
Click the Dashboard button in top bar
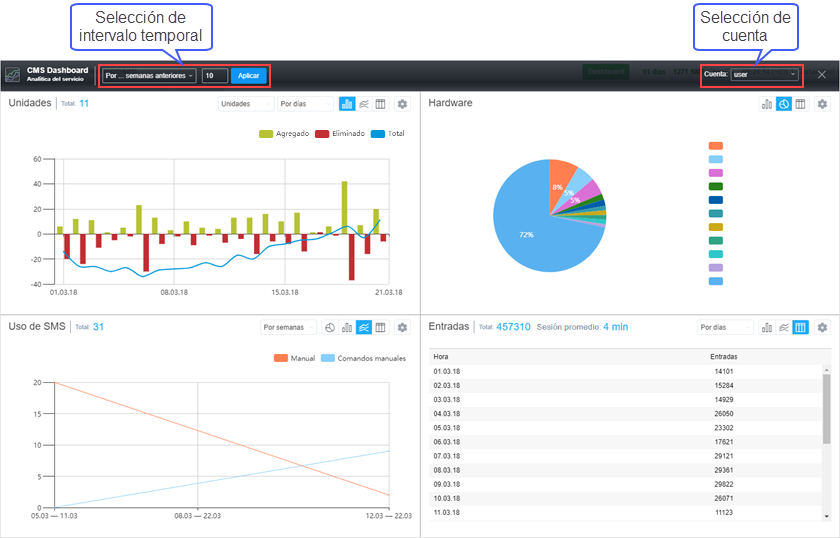[x=606, y=72]
